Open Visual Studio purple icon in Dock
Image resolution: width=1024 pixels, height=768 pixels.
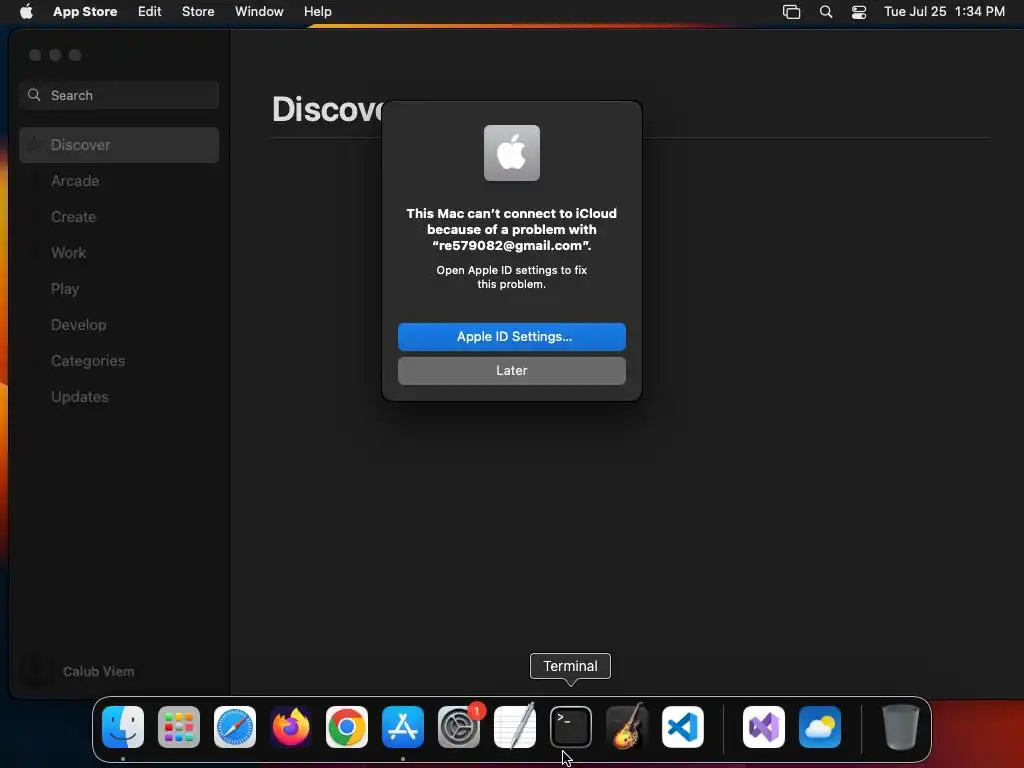tap(764, 727)
